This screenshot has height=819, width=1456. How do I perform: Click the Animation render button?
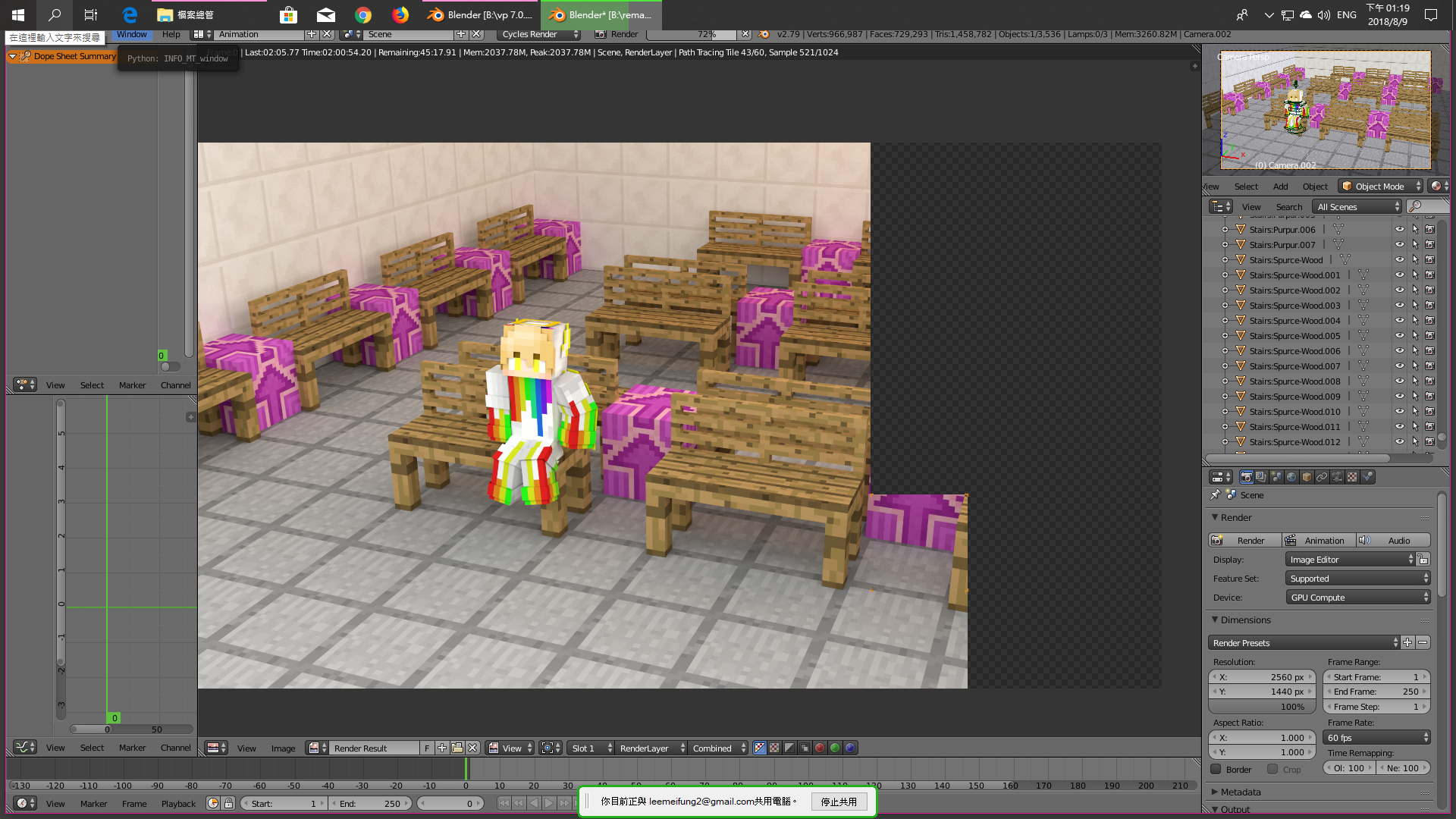coord(1318,541)
